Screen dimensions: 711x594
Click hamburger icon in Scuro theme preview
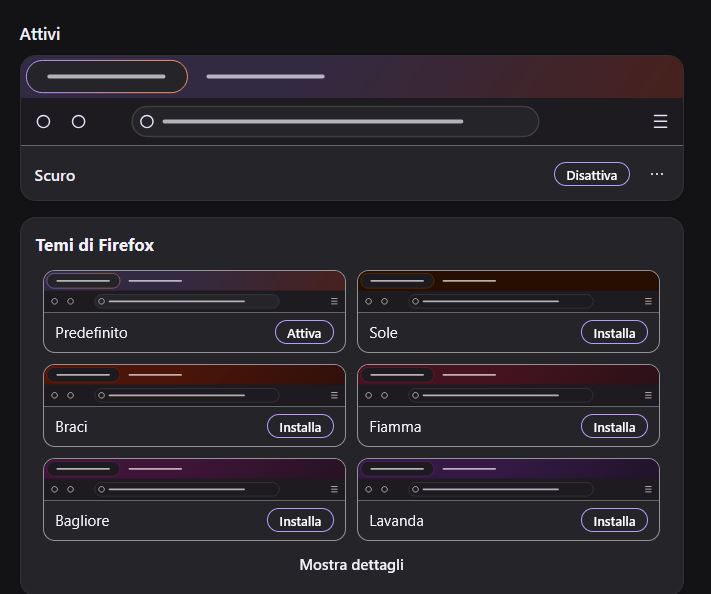point(660,122)
